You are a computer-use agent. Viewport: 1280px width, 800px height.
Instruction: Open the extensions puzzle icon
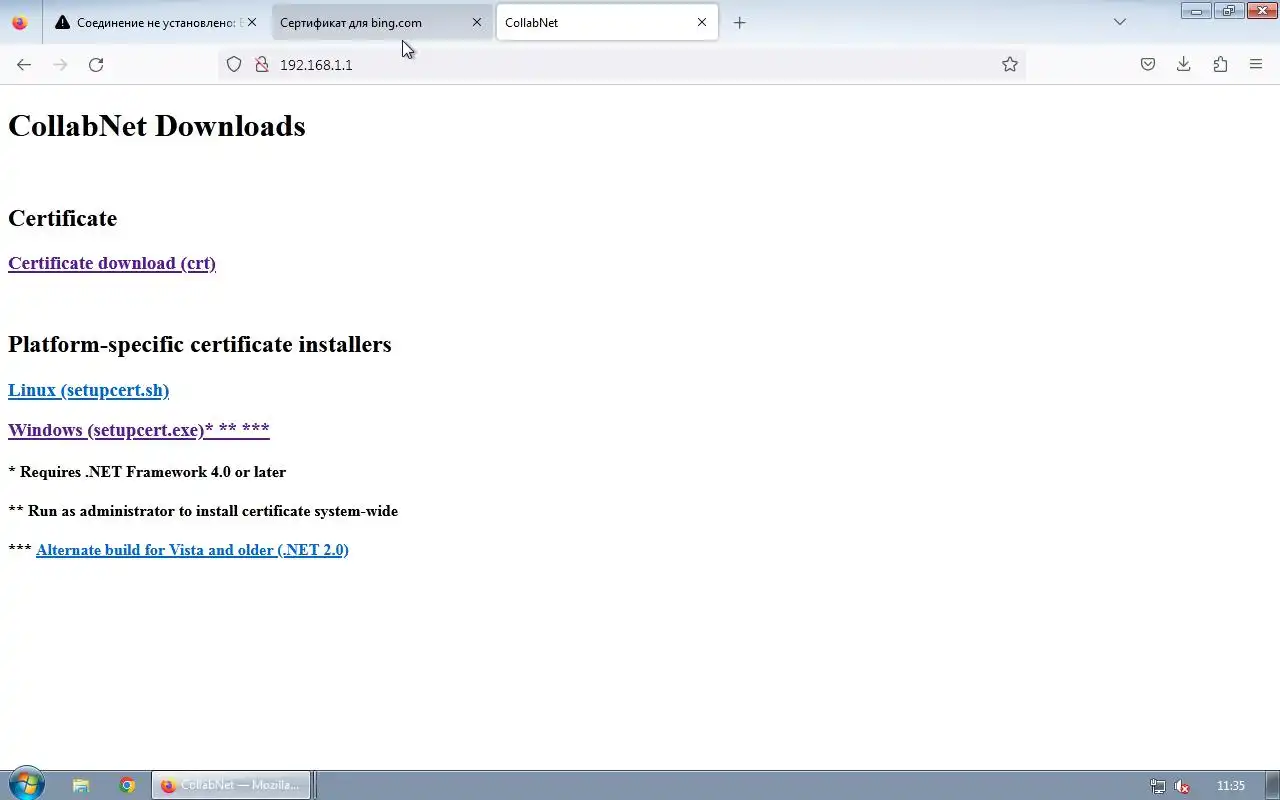click(x=1220, y=64)
